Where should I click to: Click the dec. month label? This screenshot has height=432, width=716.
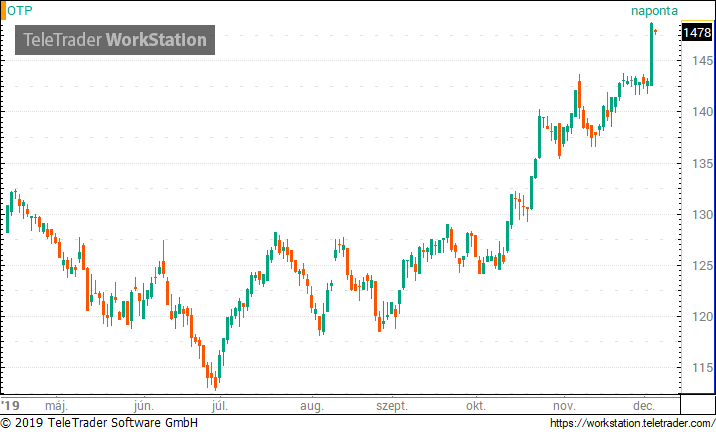tap(644, 406)
